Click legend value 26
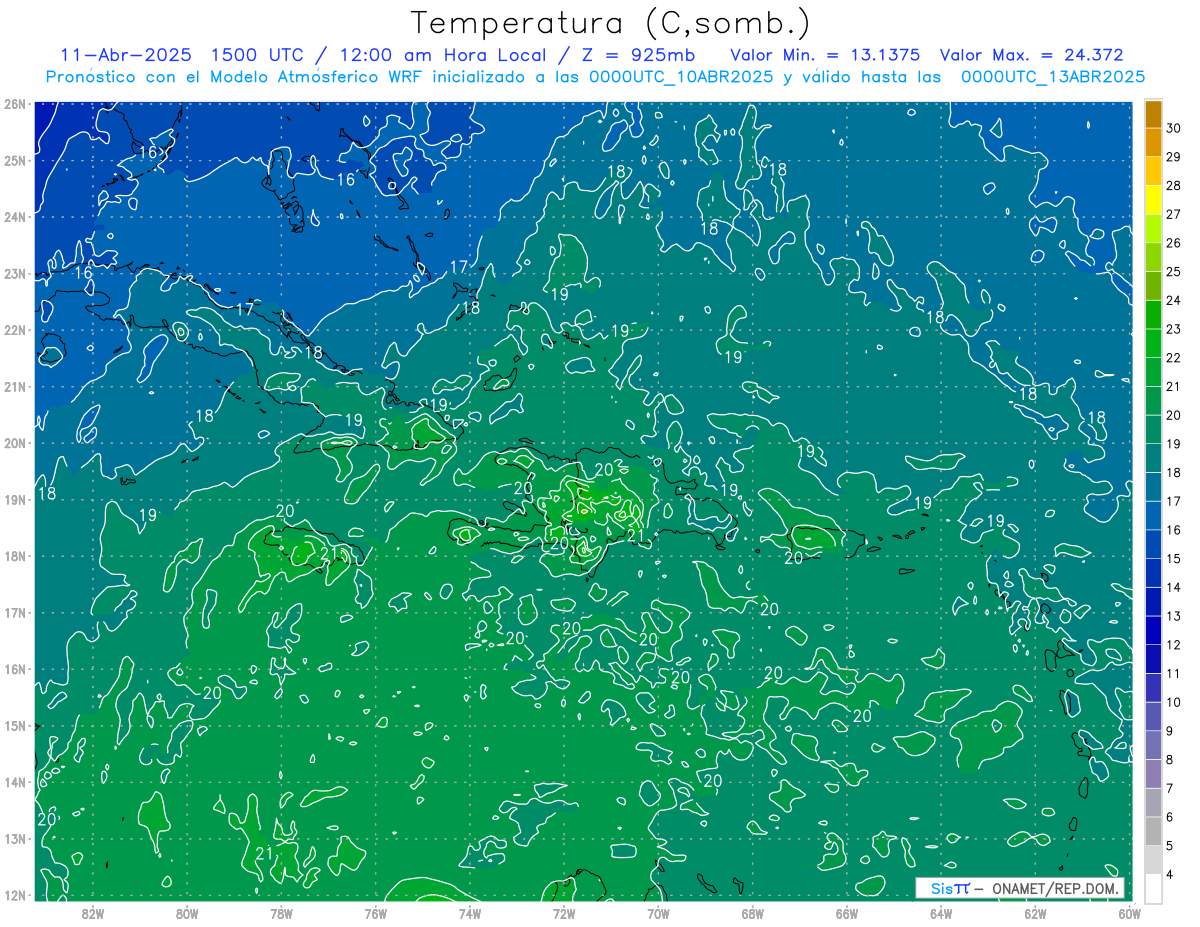This screenshot has height=927, width=1200. tap(1174, 243)
